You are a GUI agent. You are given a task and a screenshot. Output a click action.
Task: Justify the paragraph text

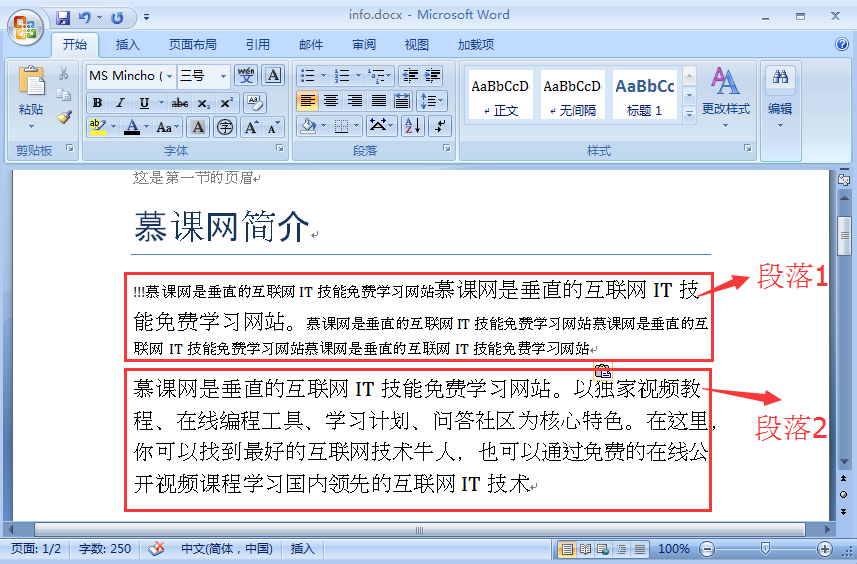point(378,101)
